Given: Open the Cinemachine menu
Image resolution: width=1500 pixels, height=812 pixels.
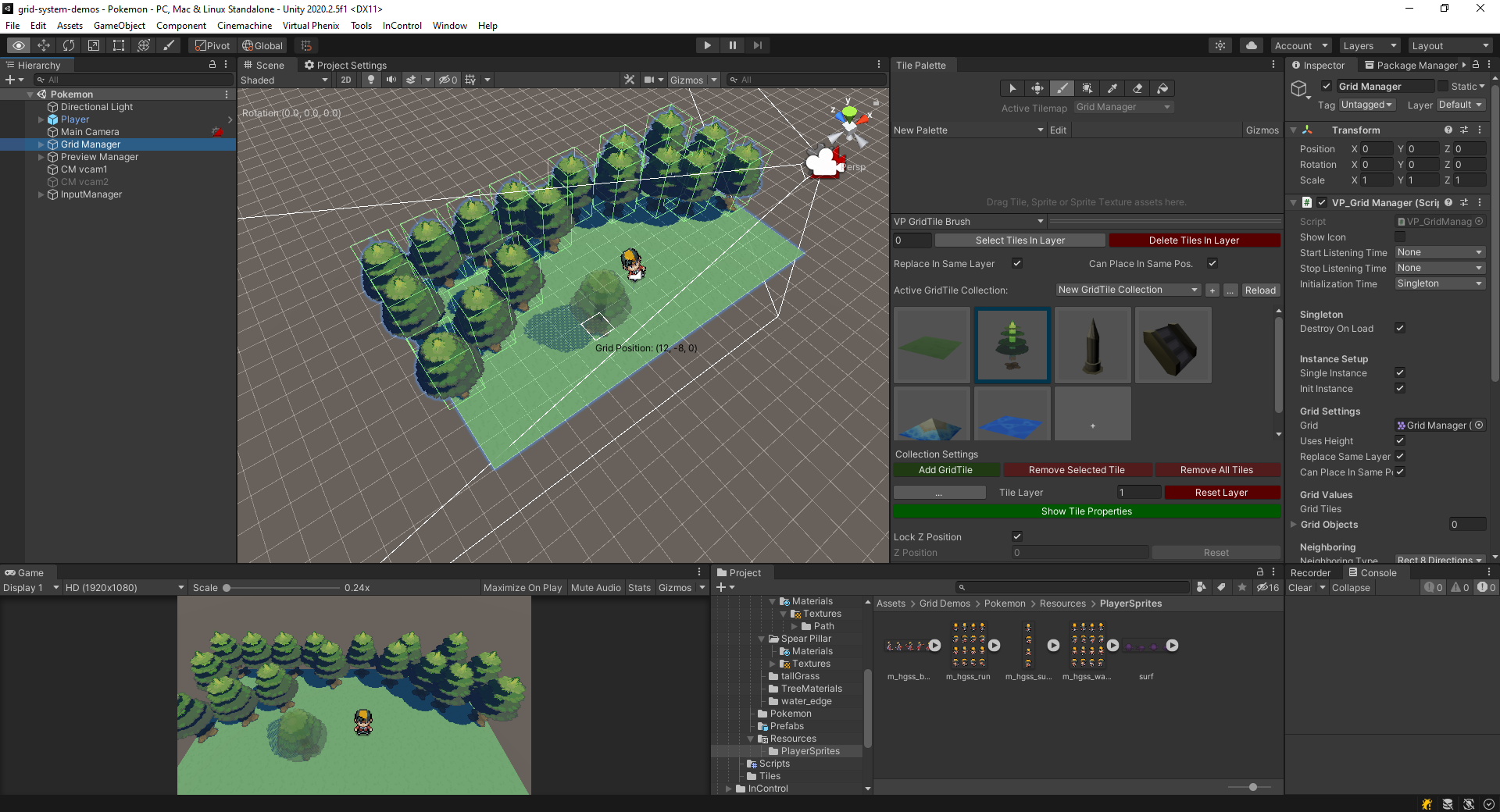Looking at the screenshot, I should [x=245, y=26].
